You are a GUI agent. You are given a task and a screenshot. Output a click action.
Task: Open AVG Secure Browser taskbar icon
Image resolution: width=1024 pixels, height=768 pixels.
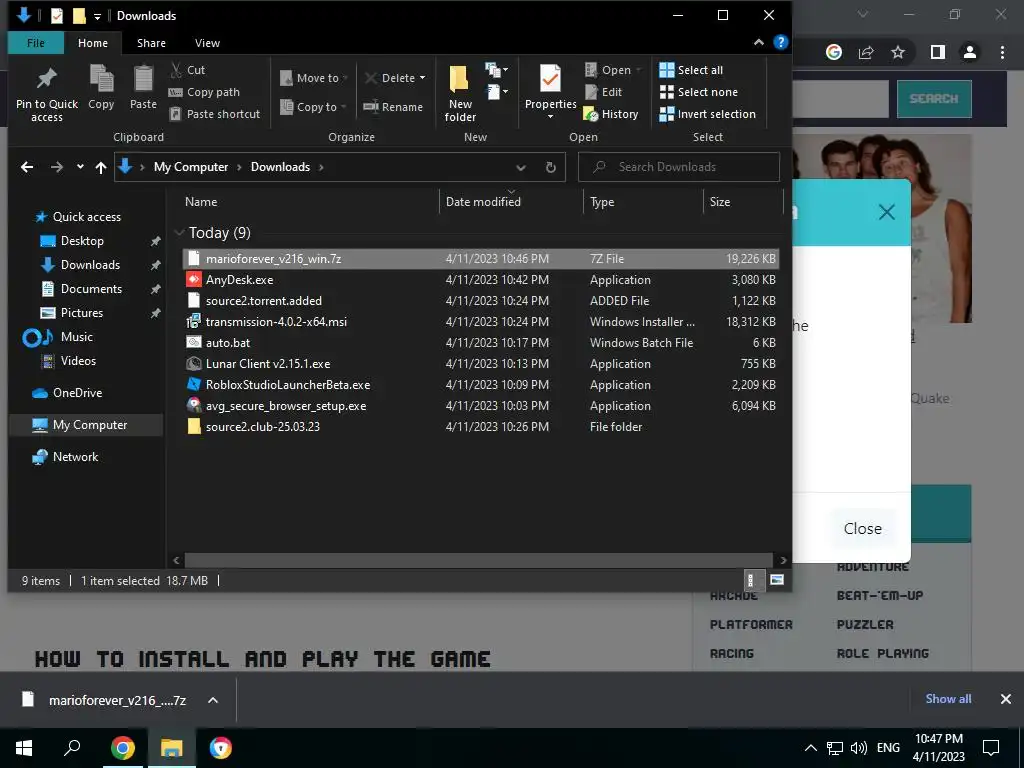221,748
